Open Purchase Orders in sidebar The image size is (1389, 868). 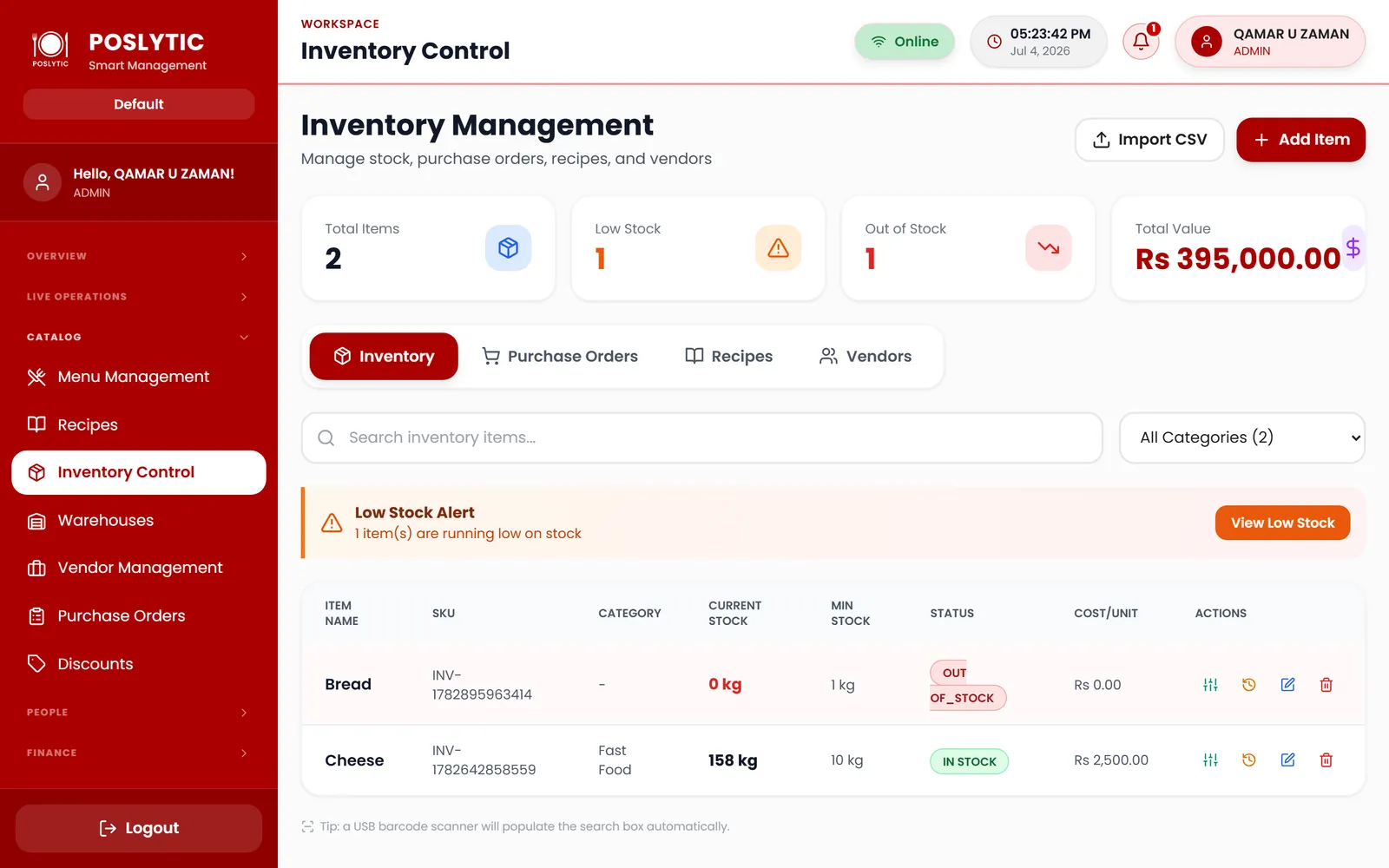click(x=139, y=616)
